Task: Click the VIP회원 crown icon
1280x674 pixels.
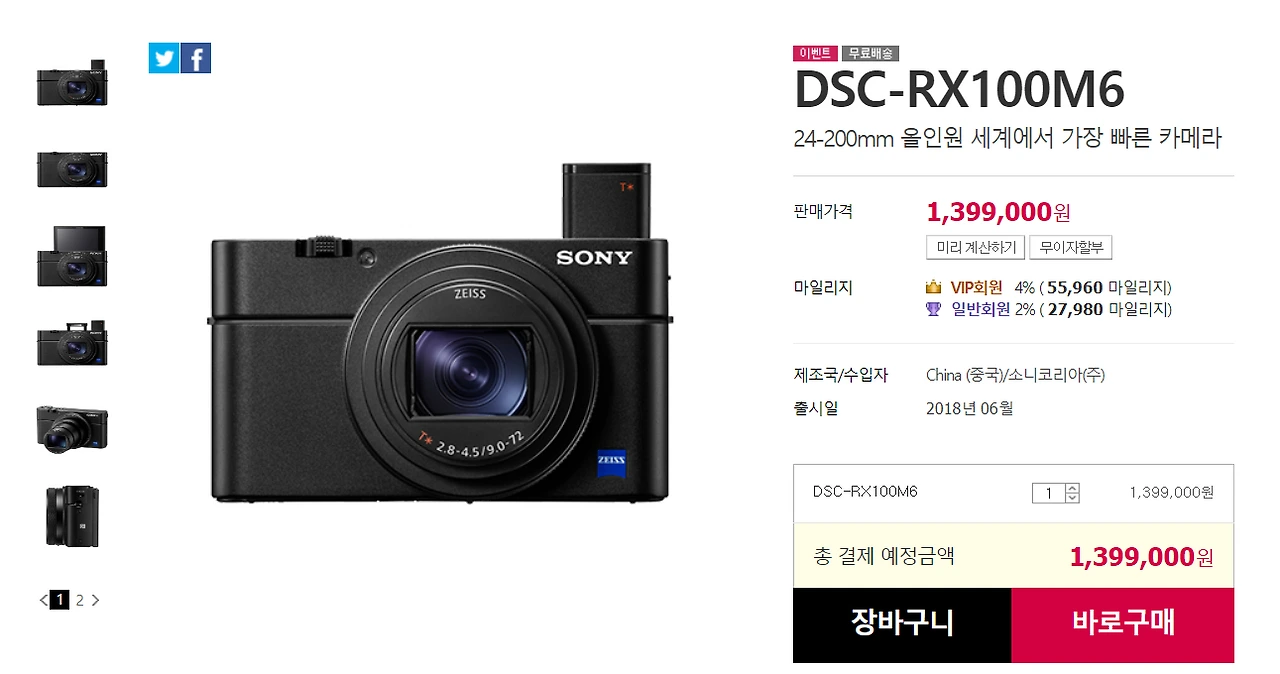Action: point(934,288)
